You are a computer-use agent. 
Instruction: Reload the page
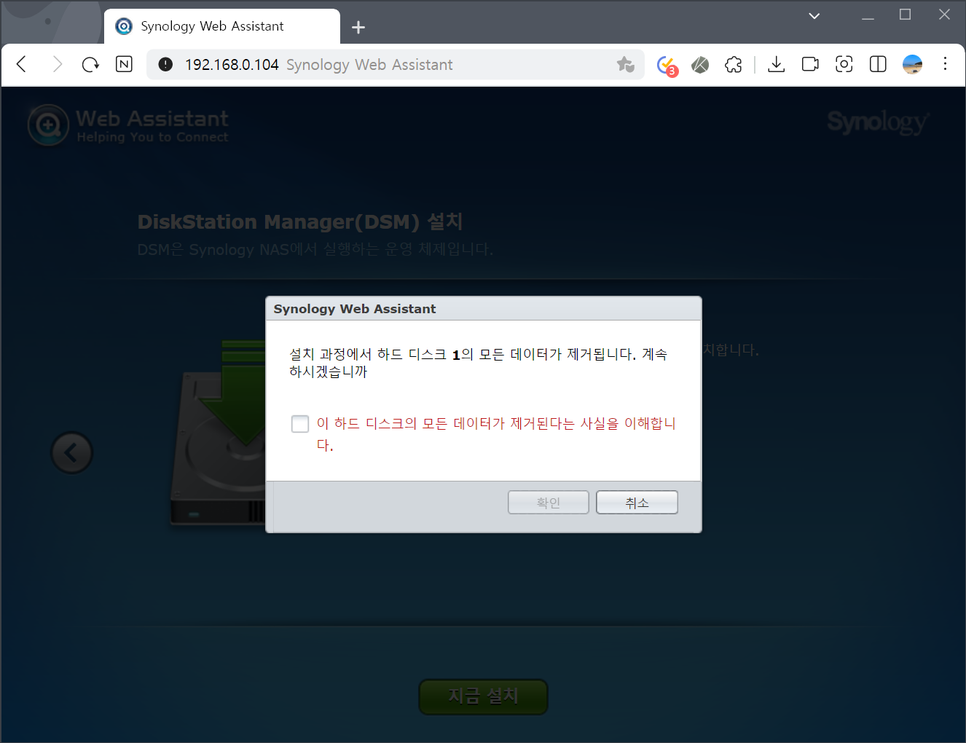pos(90,64)
